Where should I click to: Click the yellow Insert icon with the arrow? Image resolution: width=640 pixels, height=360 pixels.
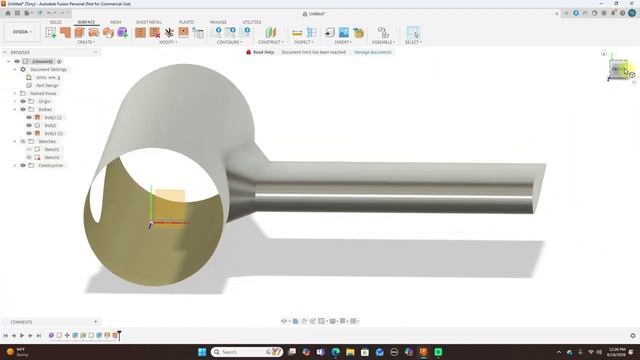tap(358, 33)
